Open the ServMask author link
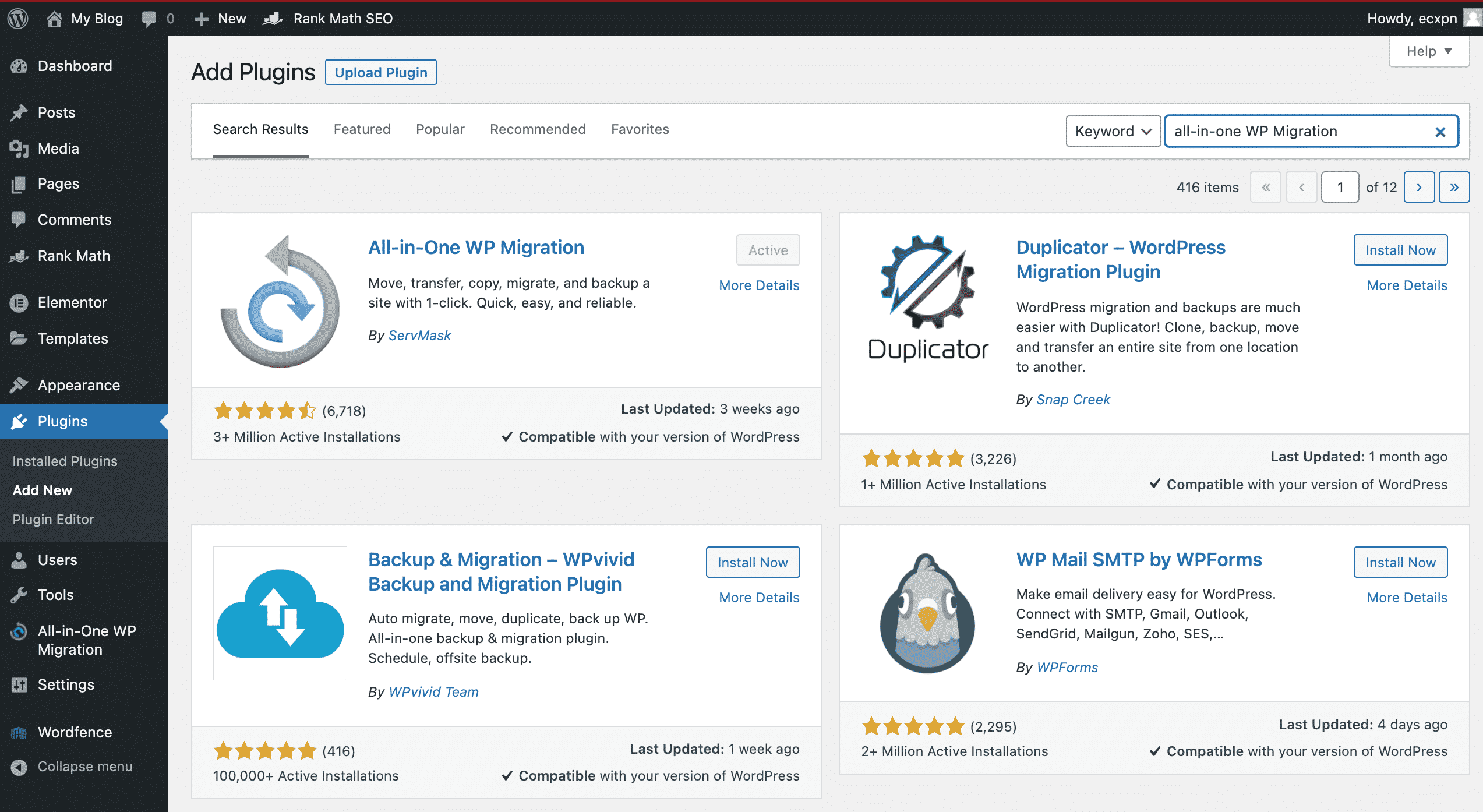 coord(419,336)
